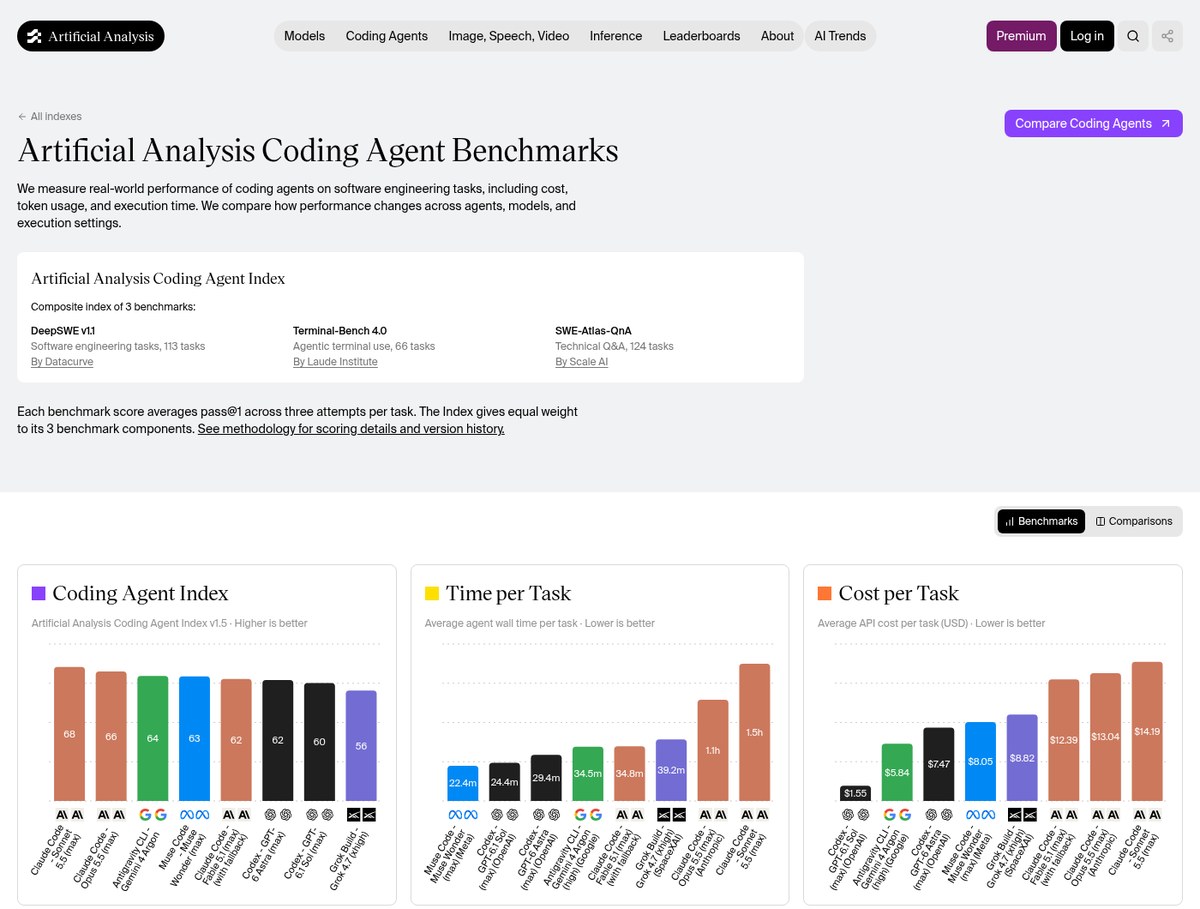
Task: Click the bar showing score 68
Action: click(69, 734)
